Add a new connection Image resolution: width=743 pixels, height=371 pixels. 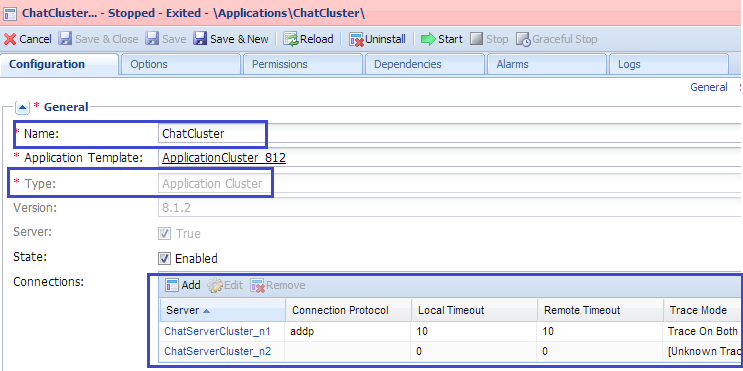point(183,285)
